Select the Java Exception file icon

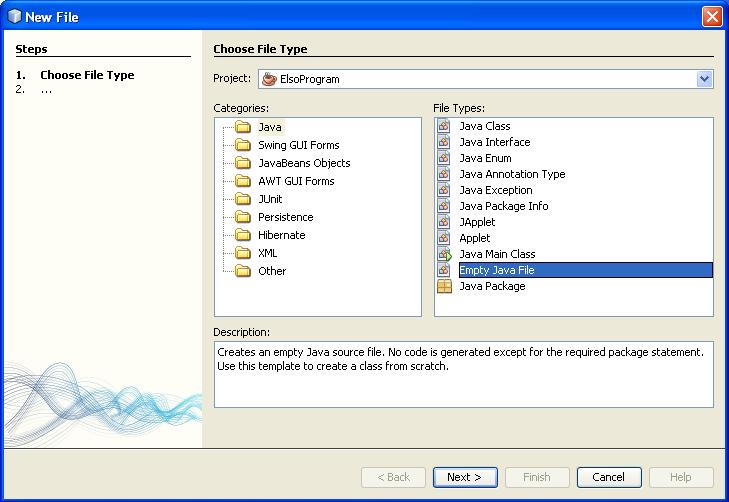tap(444, 190)
